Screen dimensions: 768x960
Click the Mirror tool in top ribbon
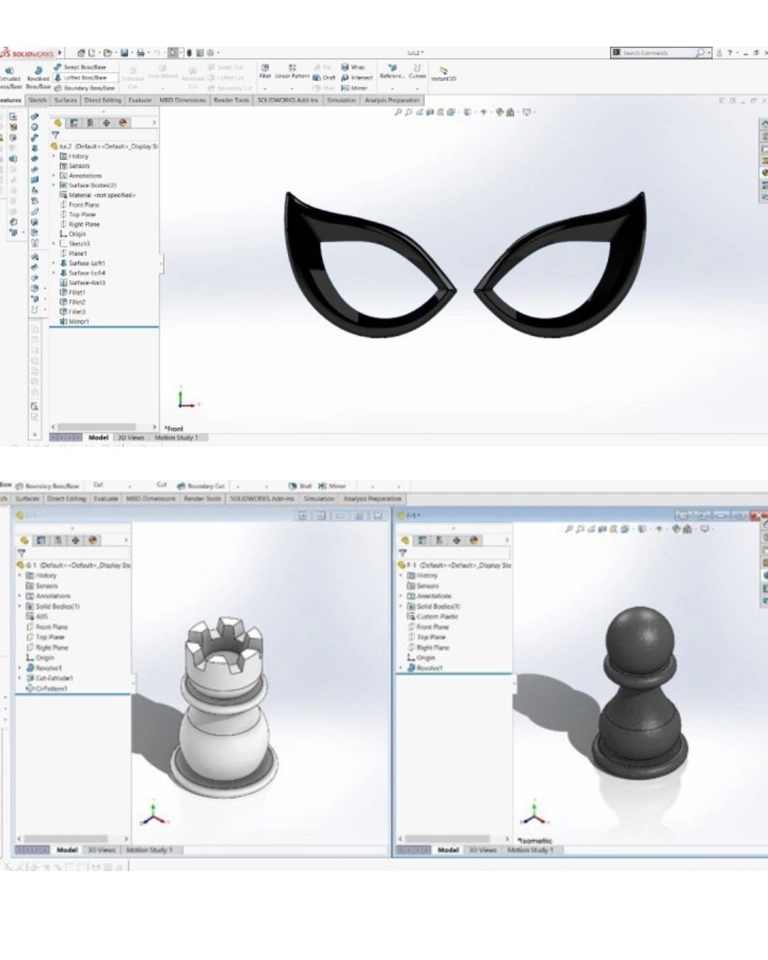(354, 88)
